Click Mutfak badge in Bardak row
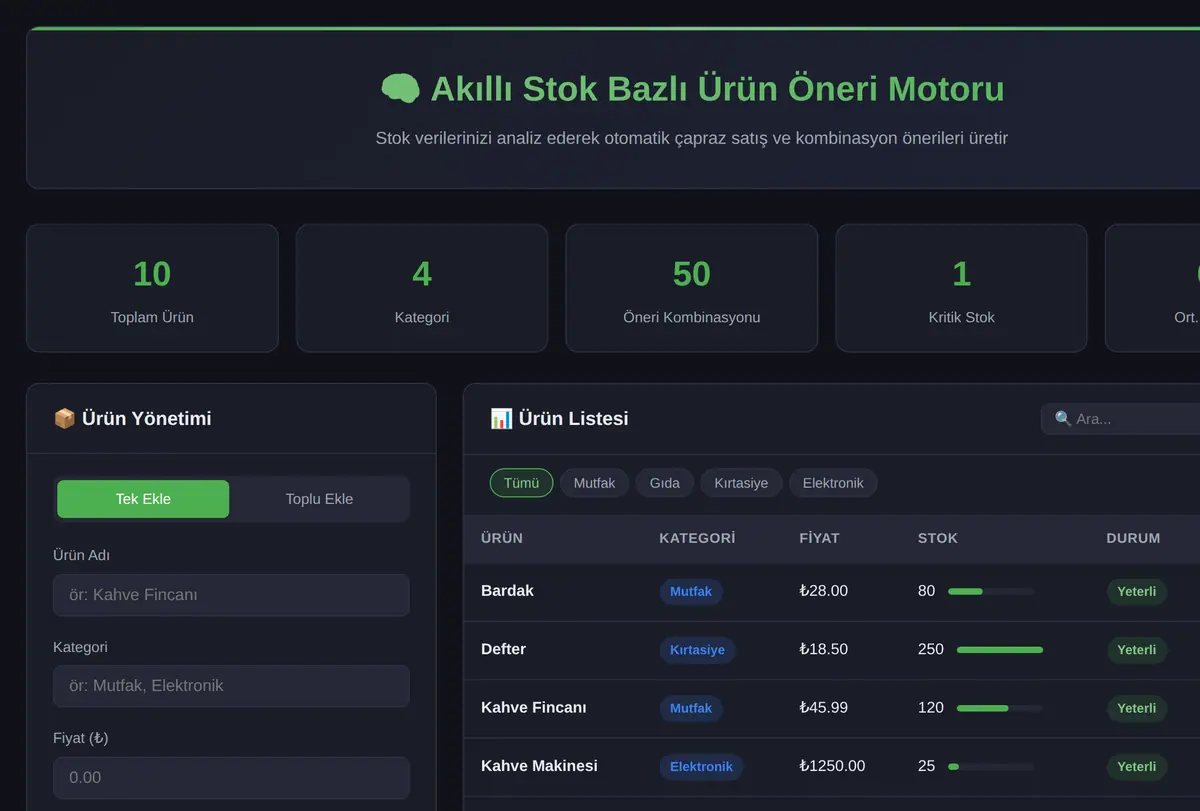The height and width of the screenshot is (811, 1200). pos(691,592)
